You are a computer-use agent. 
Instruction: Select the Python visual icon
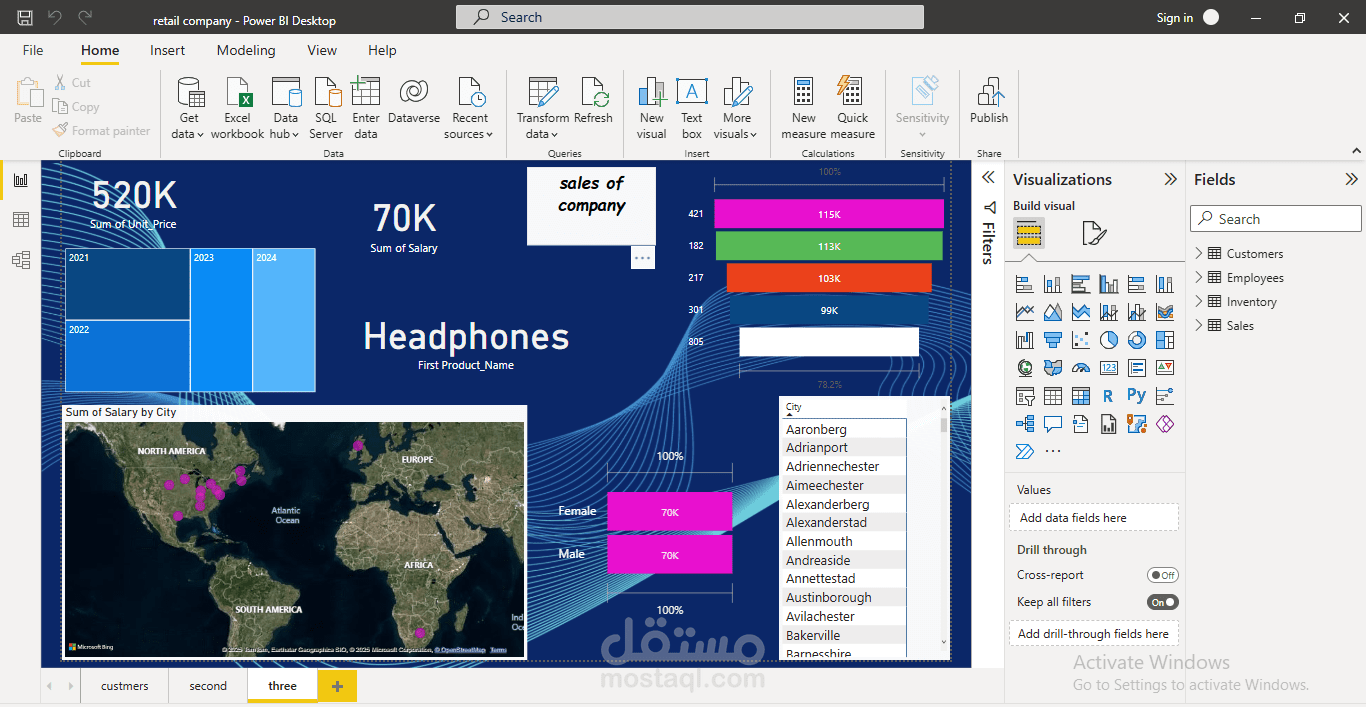pyautogui.click(x=1136, y=395)
